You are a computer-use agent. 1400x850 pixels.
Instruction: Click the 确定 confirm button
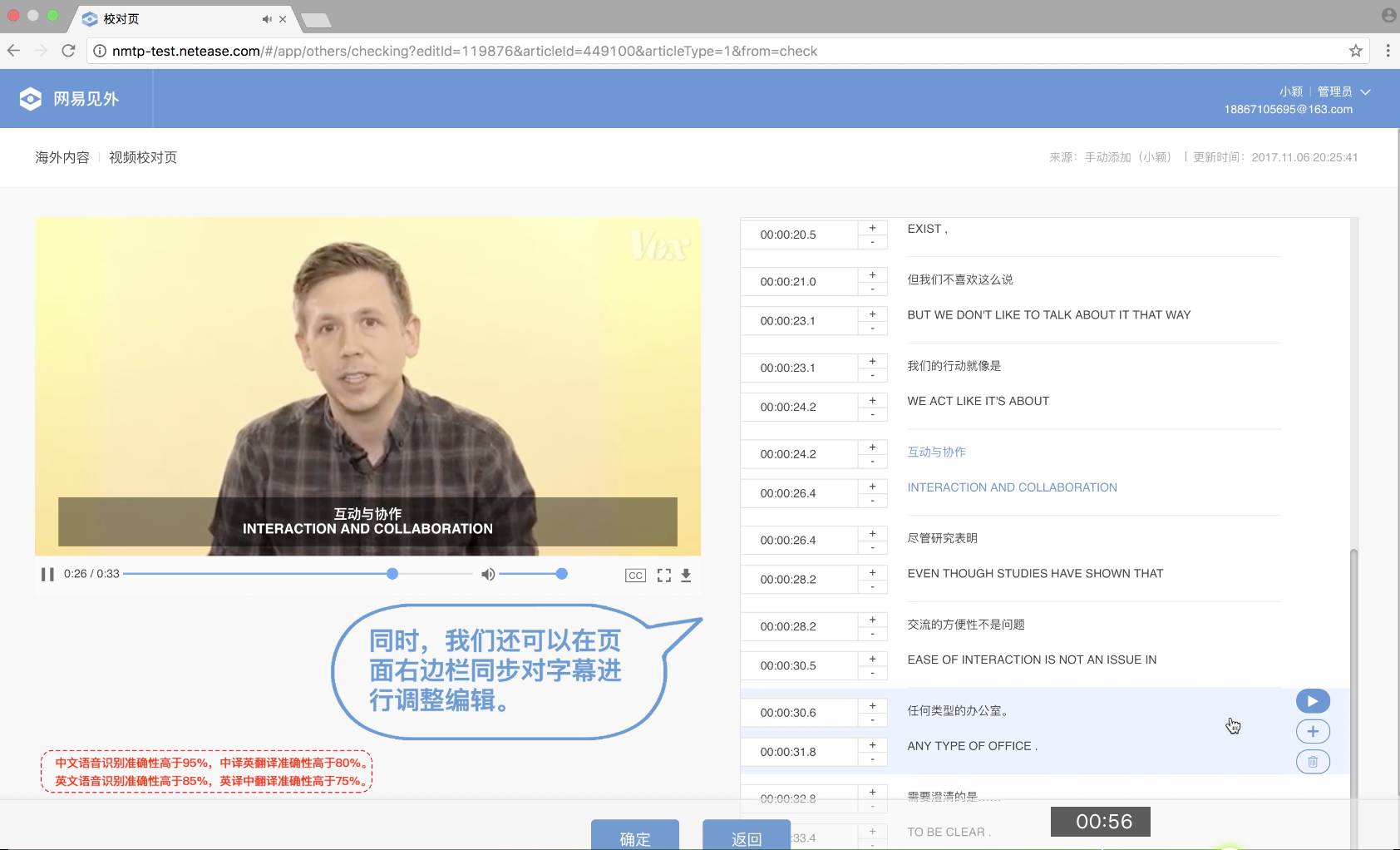tap(634, 838)
